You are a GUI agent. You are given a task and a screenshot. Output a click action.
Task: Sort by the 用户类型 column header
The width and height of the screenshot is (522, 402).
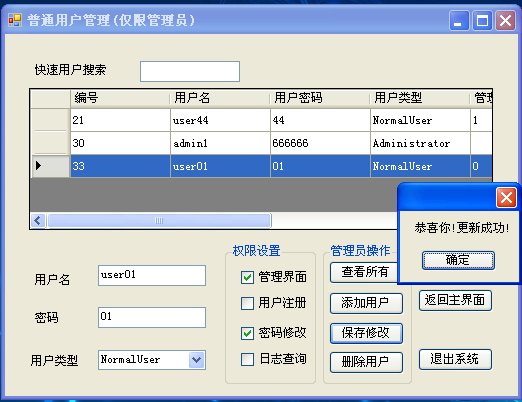[420, 98]
